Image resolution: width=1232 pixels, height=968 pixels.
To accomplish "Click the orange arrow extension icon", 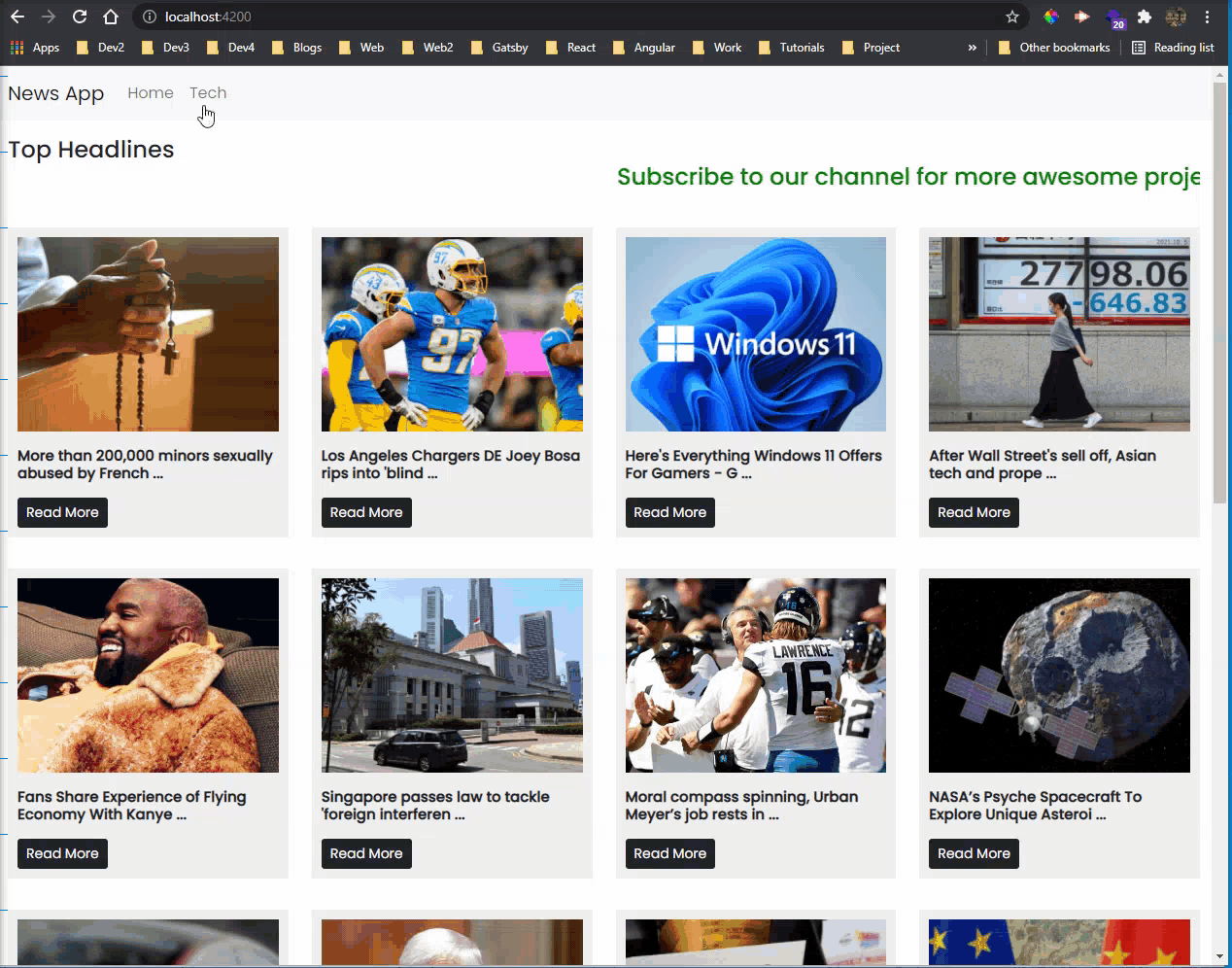I will pos(1082,17).
